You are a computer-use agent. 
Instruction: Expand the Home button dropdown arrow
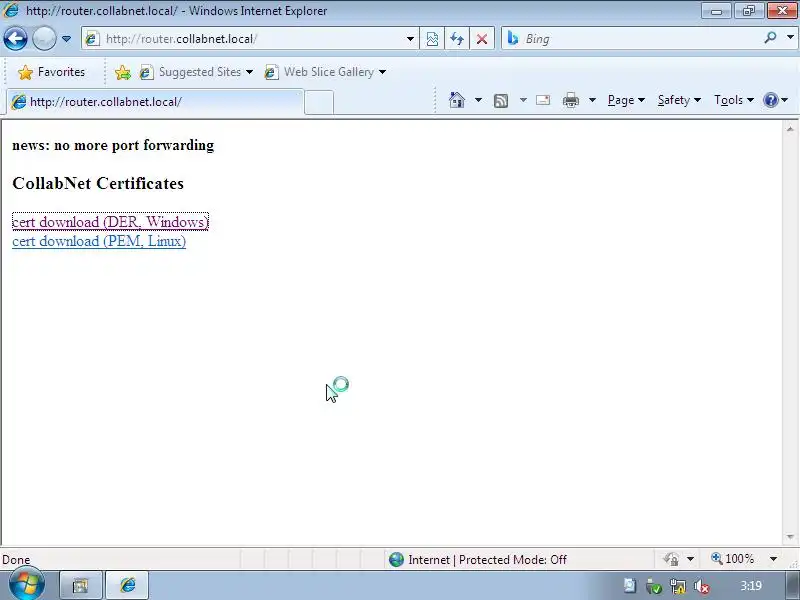pyautogui.click(x=478, y=100)
